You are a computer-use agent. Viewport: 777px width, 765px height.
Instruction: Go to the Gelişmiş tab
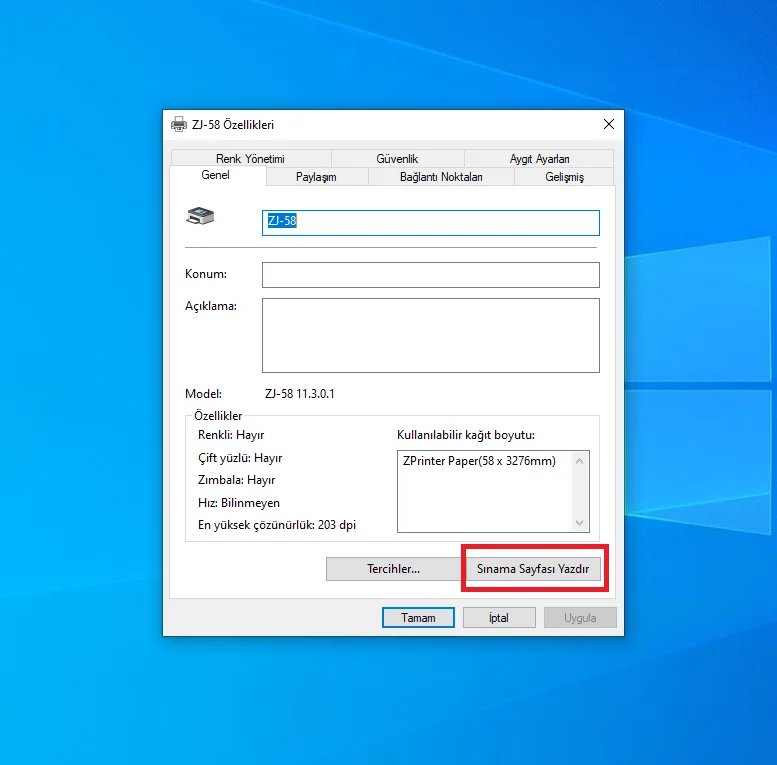564,177
